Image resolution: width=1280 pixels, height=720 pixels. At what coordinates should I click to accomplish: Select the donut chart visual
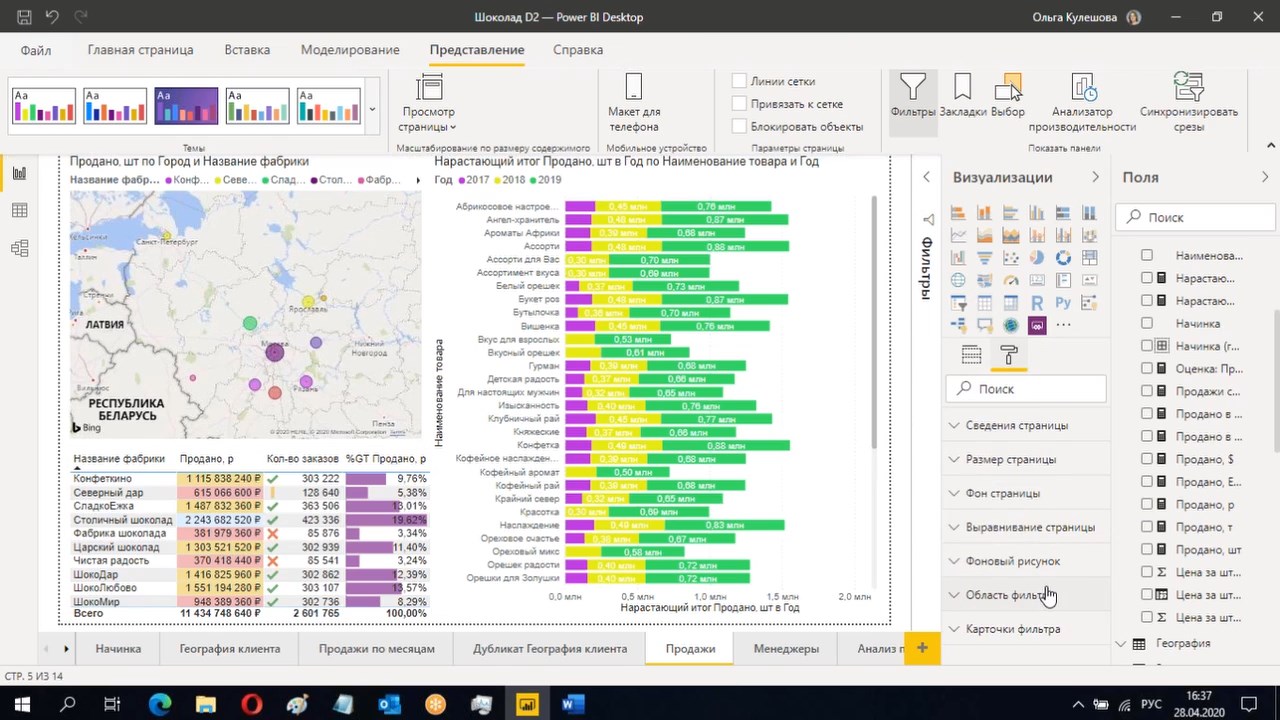[1063, 257]
